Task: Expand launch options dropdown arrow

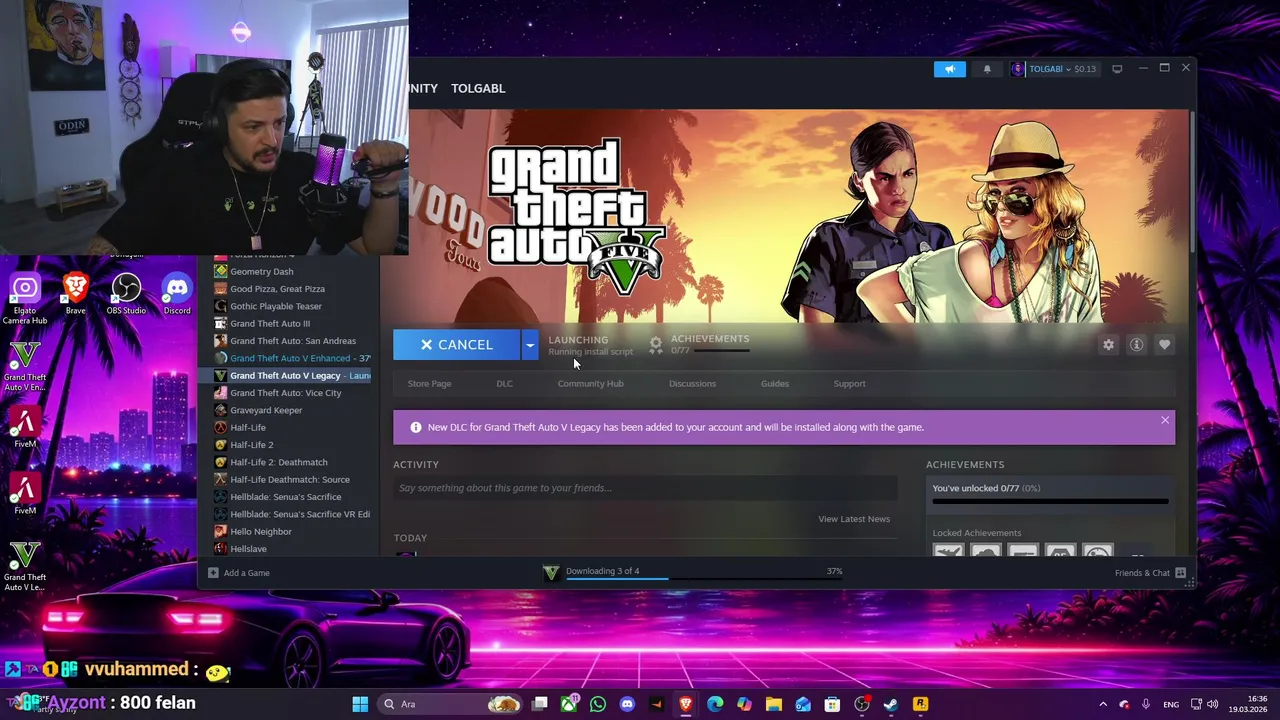Action: 530,345
